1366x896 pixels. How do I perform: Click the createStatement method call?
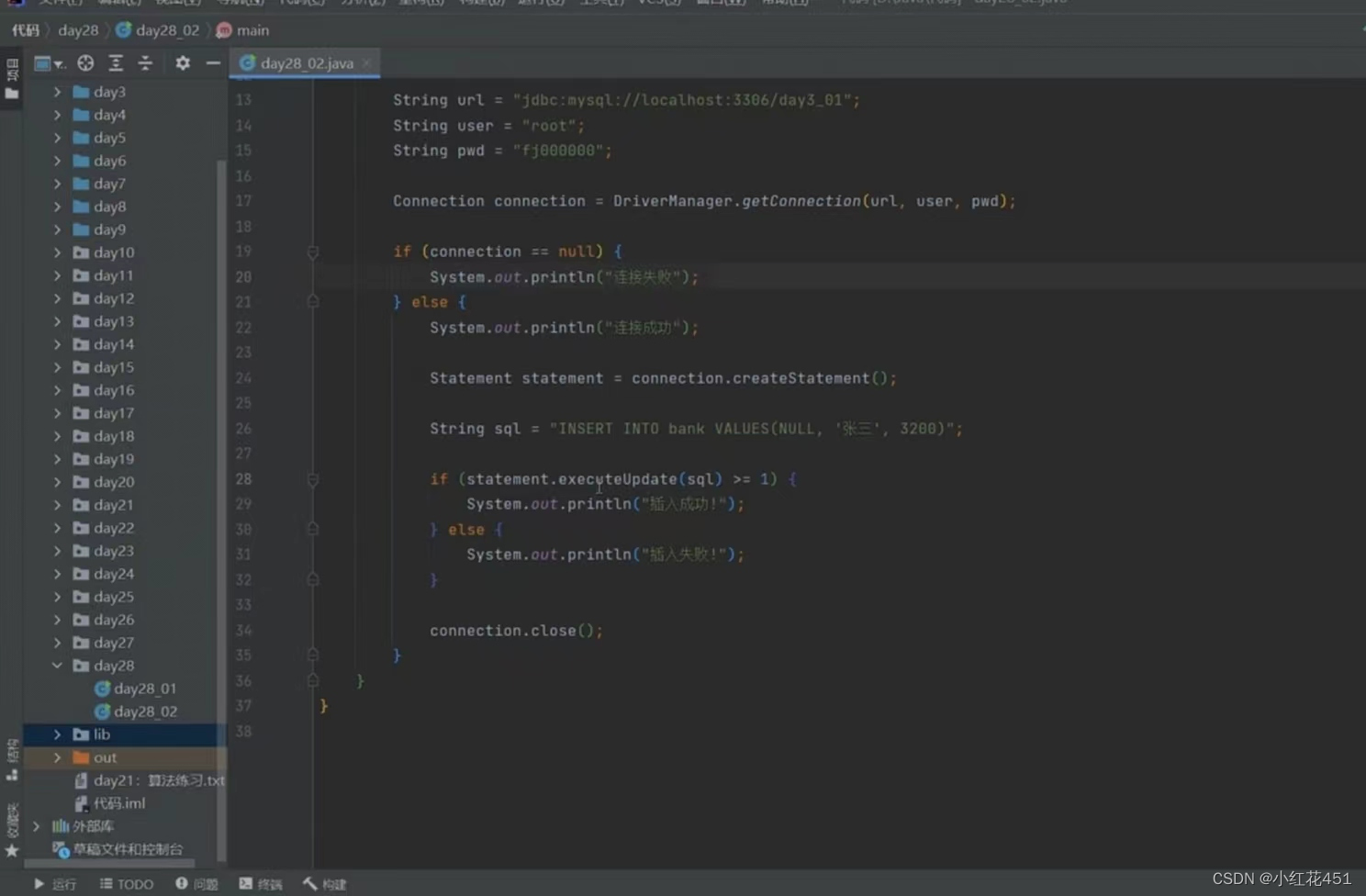click(x=801, y=378)
